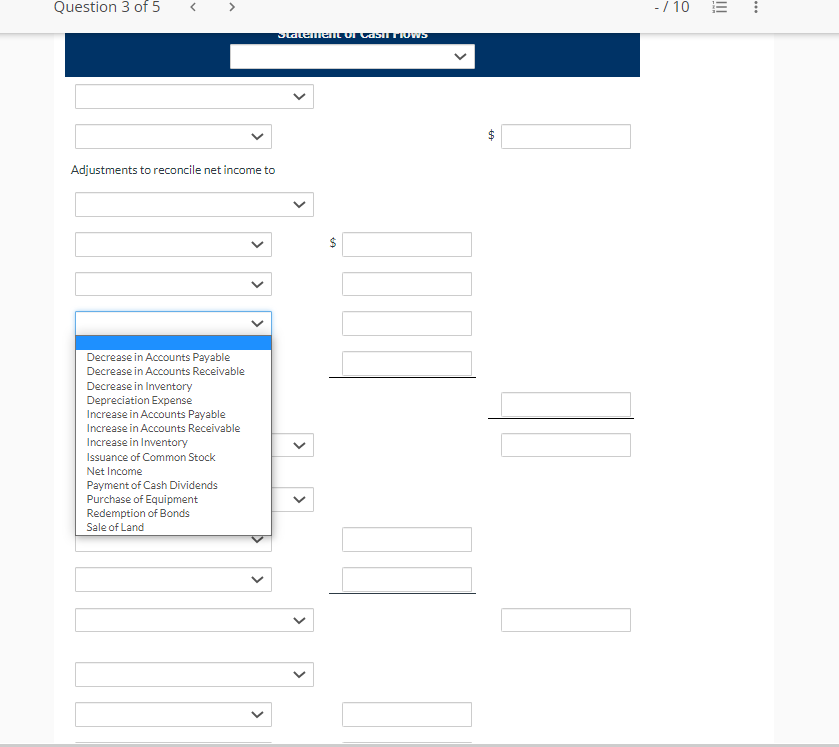This screenshot has height=747, width=839.
Task: Select 'Increase in Accounts Payable' option
Action: tap(173, 414)
